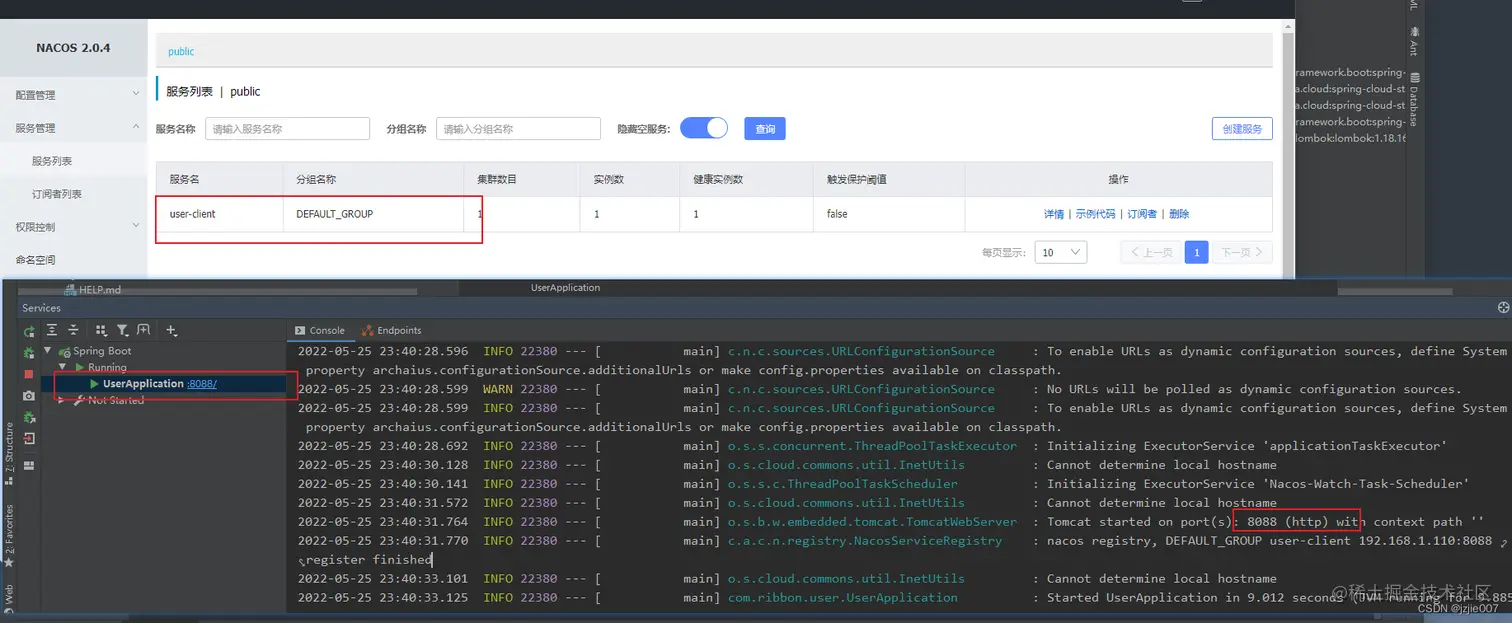Expand the 配置管理 sidebar menu
The width and height of the screenshot is (1512, 623).
click(x=73, y=95)
